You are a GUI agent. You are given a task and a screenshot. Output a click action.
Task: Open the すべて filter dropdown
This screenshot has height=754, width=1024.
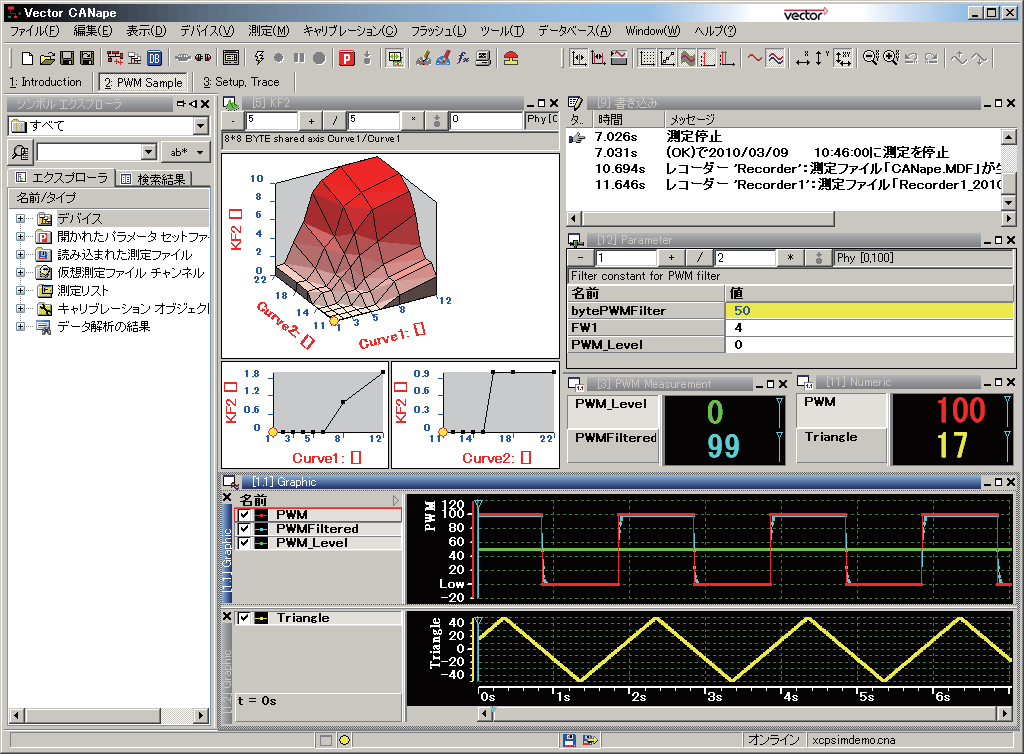point(201,126)
